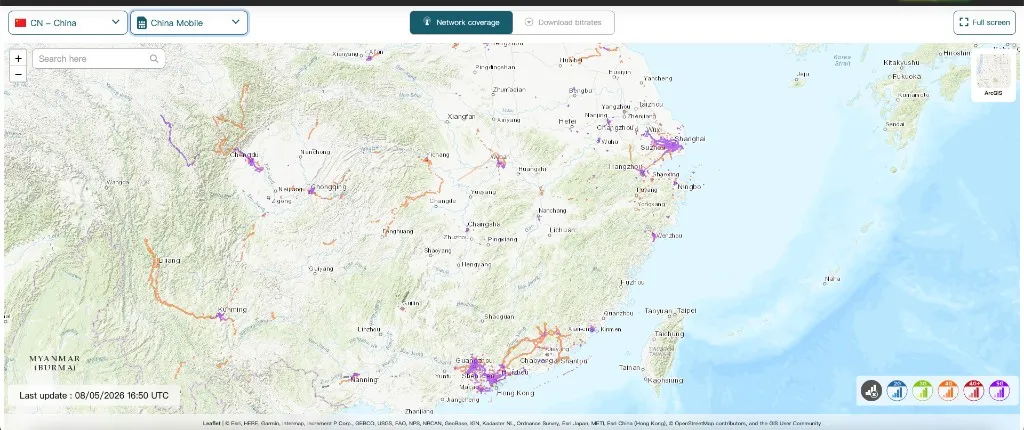Click the Kaohsiung label on the map
The width and height of the screenshot is (1024, 430).
[667, 380]
